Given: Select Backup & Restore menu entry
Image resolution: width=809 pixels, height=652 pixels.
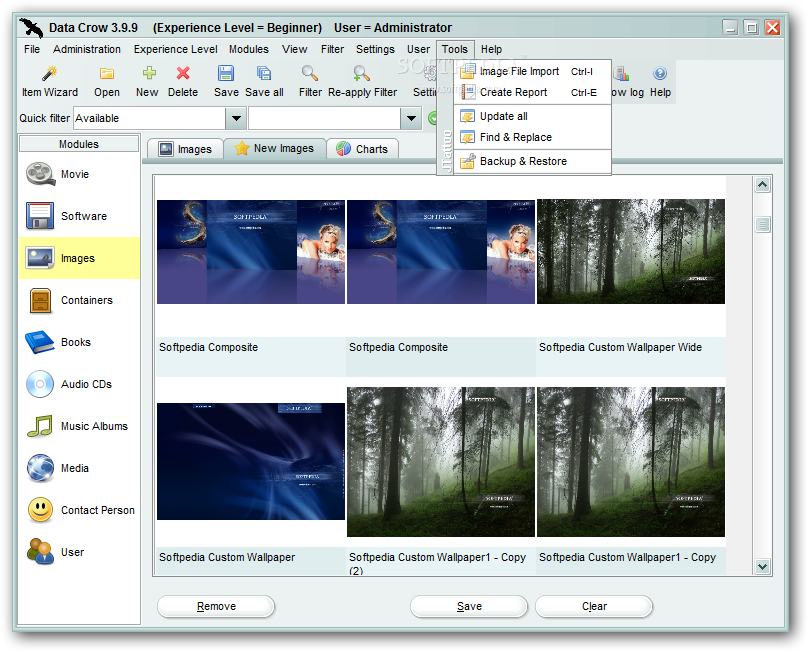Looking at the screenshot, I should (532, 161).
